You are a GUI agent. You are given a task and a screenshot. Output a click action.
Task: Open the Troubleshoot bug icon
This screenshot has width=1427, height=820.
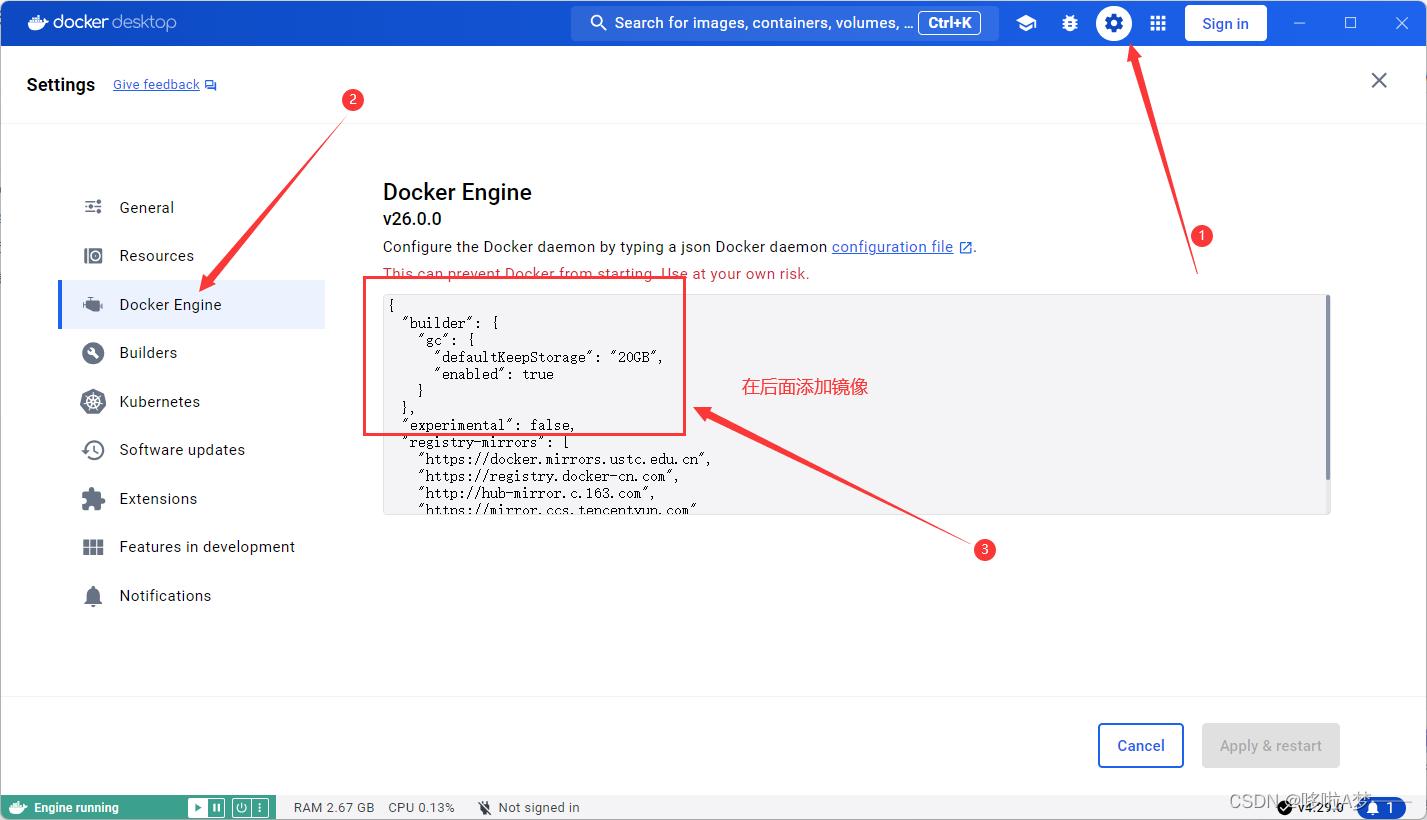click(1070, 22)
